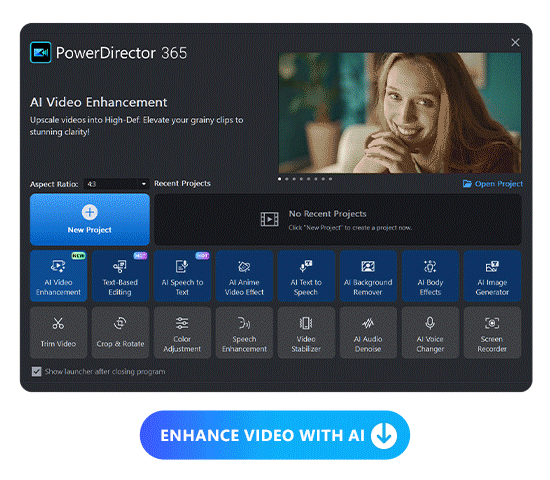The image size is (550, 480).
Task: Open AI Body Effects
Action: pos(430,276)
